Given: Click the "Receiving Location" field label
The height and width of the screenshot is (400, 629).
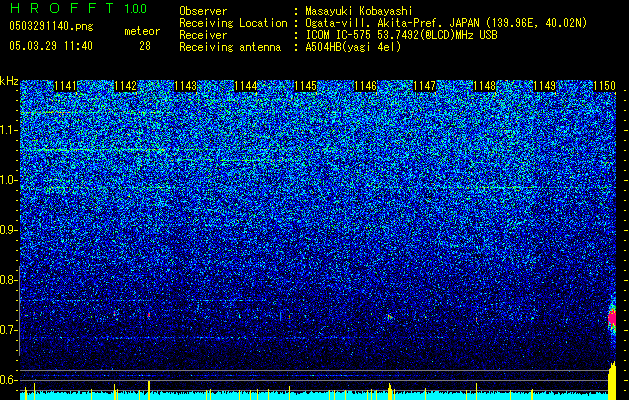Looking at the screenshot, I should coord(233,23).
